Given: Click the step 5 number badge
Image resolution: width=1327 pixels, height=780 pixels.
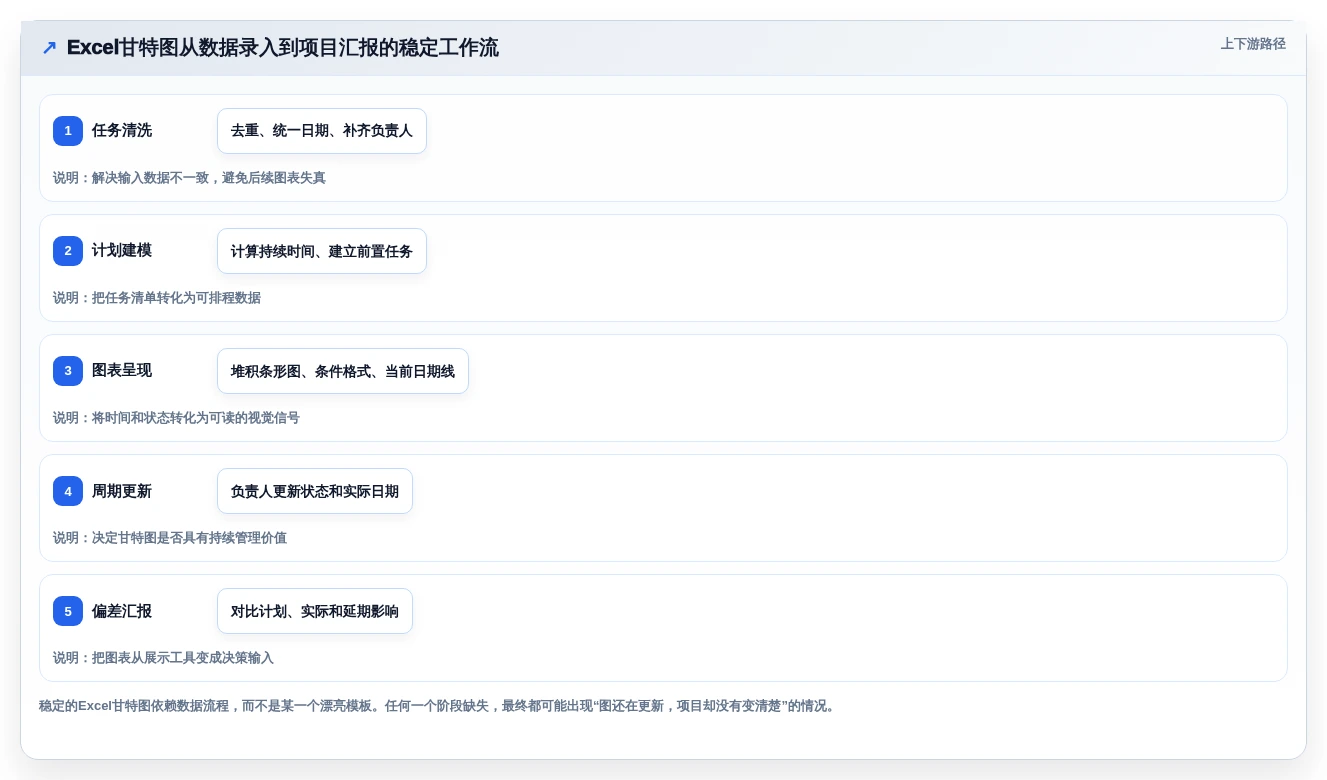Looking at the screenshot, I should 68,611.
